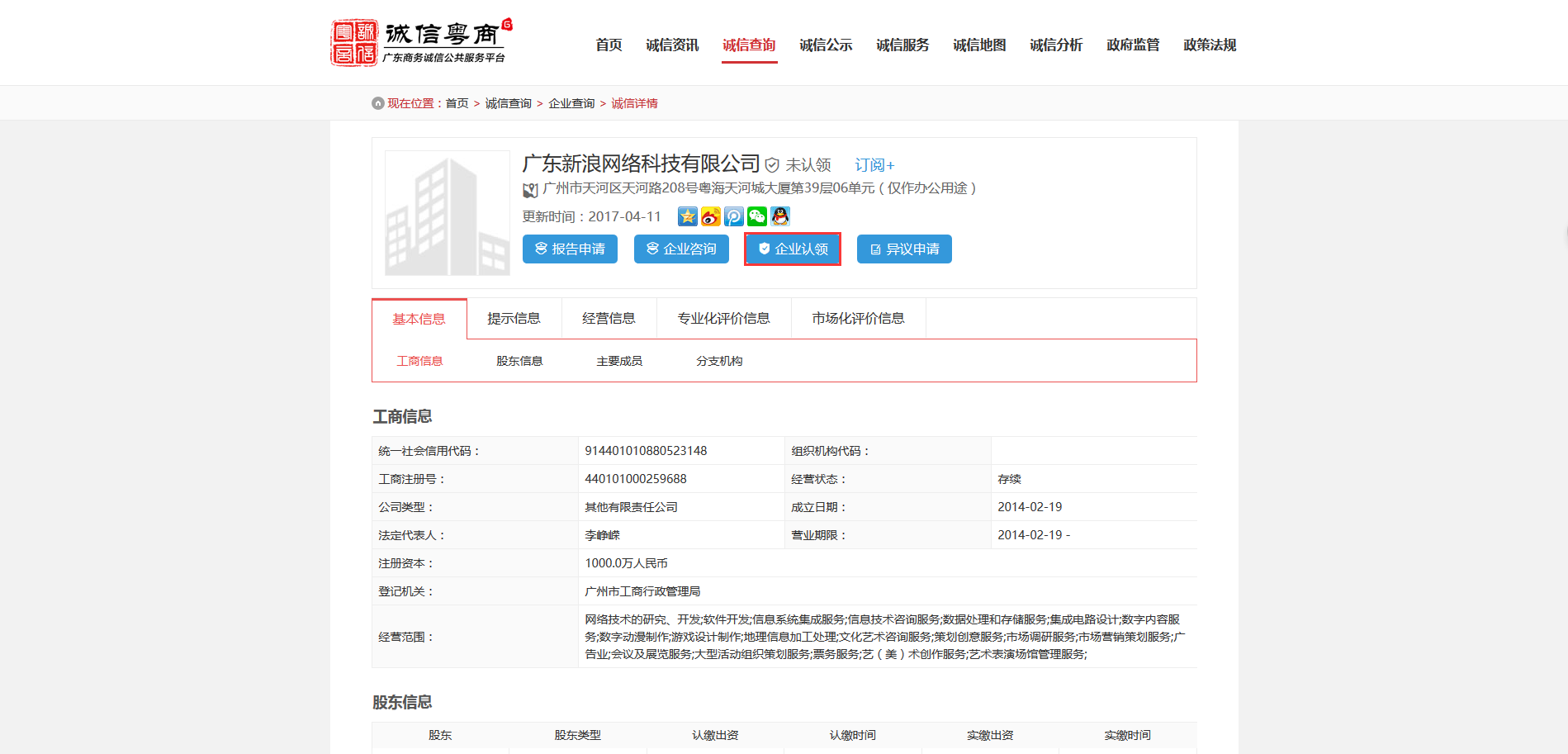
Task: Click 诚信详情 in breadcrumb
Action: (x=634, y=103)
